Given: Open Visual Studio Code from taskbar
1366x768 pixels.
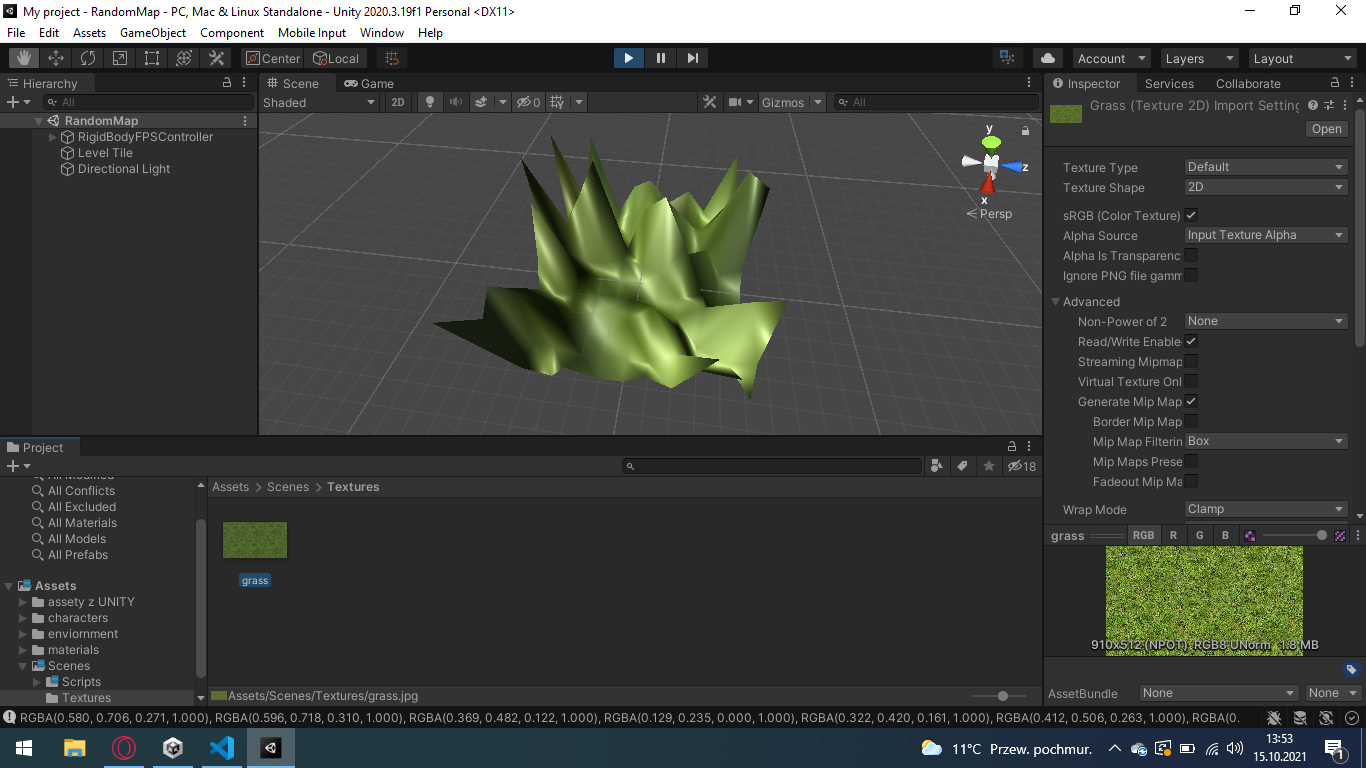Looking at the screenshot, I should pyautogui.click(x=222, y=748).
